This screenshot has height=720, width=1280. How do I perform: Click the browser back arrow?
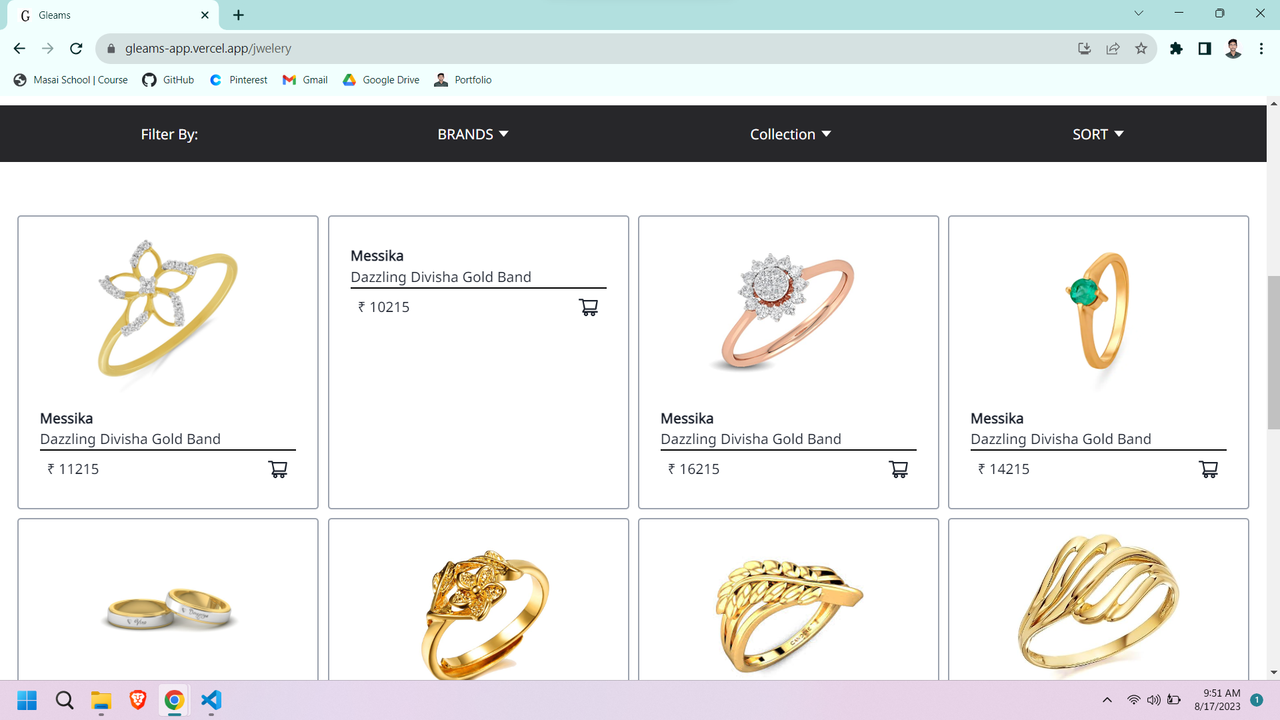(19, 48)
